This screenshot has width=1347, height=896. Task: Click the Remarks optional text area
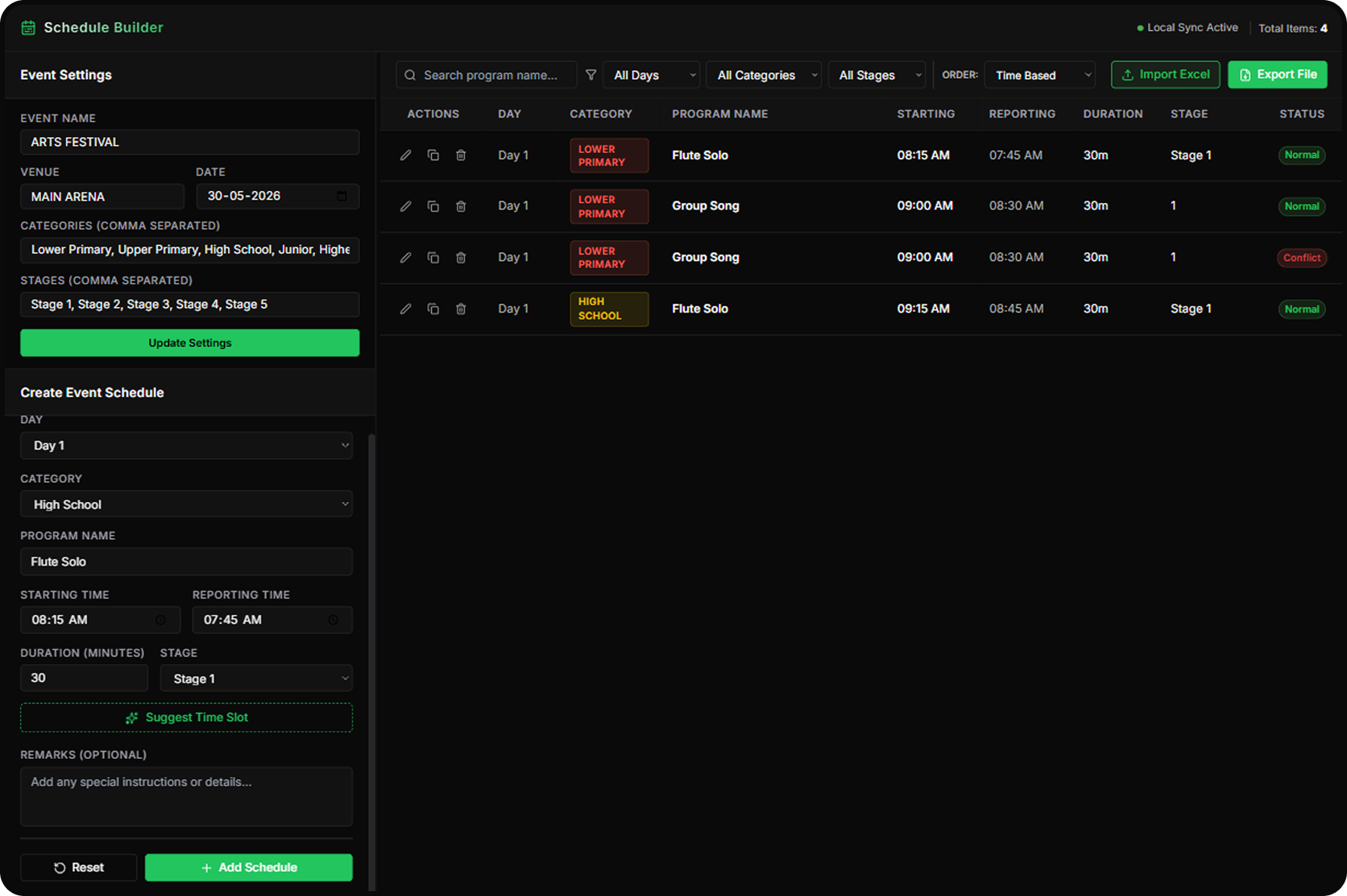tap(186, 796)
